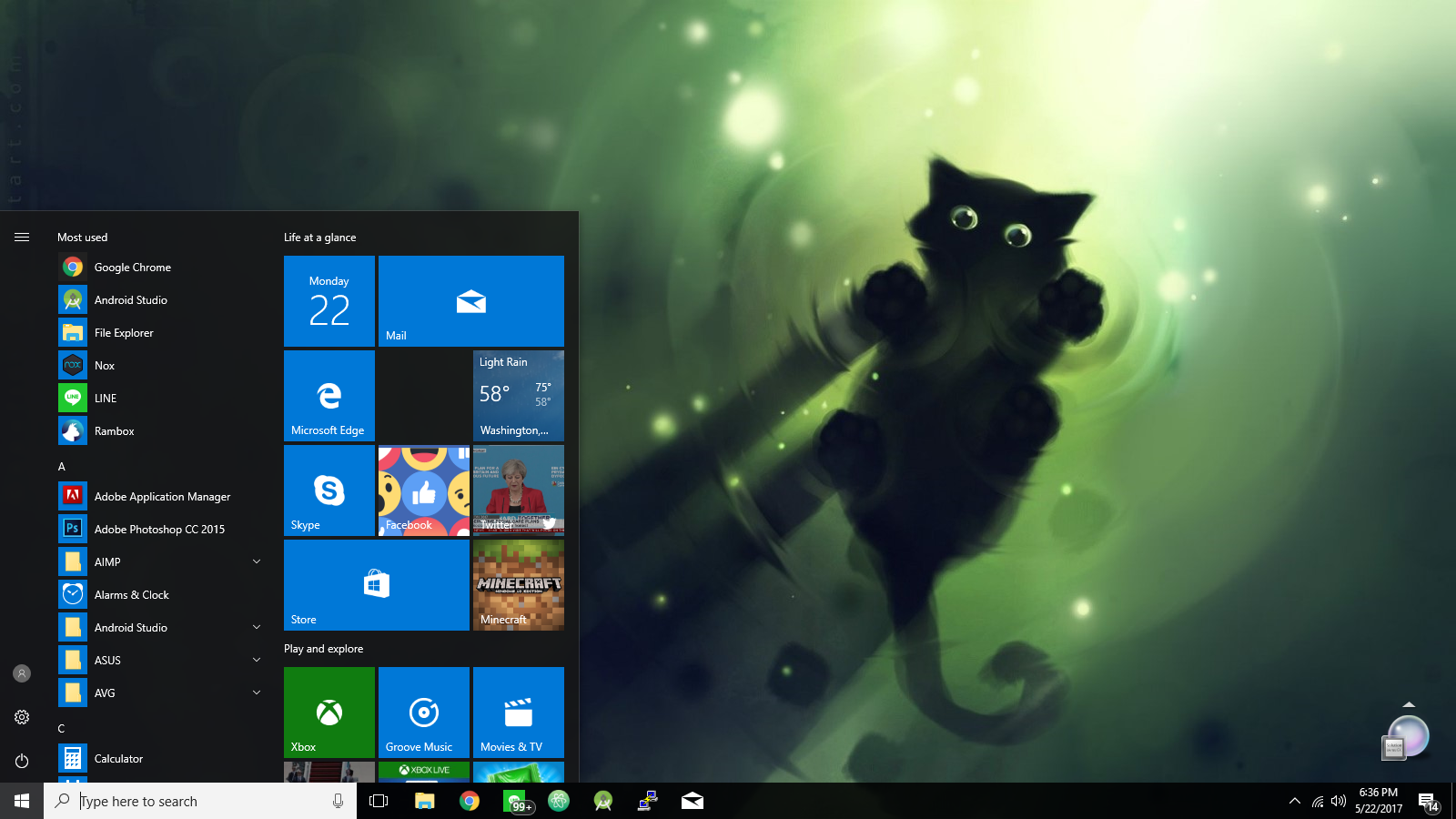Open the Action Center notifications icon
The height and width of the screenshot is (819, 1456).
pos(1428,801)
